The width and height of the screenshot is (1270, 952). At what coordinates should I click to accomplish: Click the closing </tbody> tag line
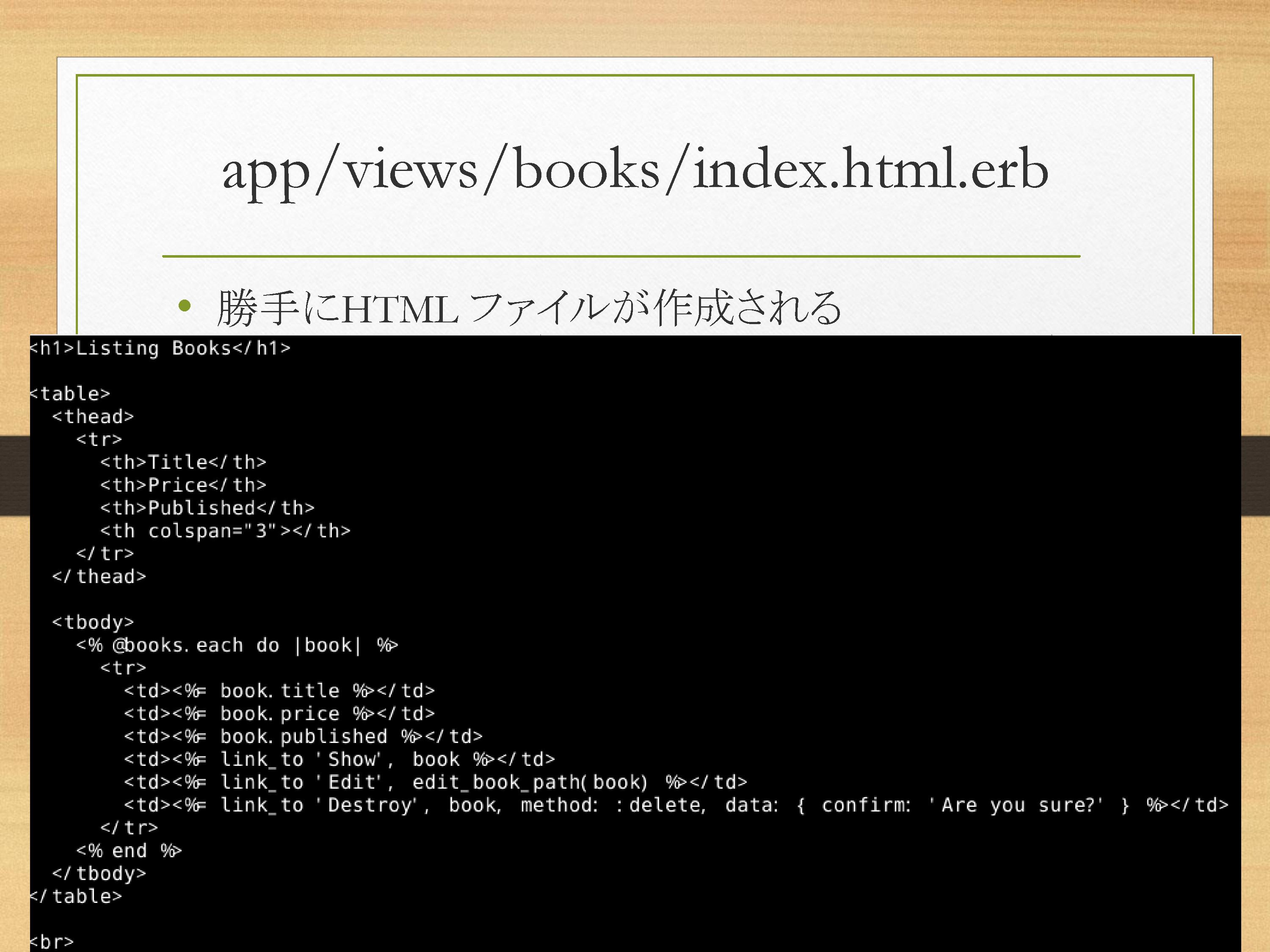click(99, 873)
